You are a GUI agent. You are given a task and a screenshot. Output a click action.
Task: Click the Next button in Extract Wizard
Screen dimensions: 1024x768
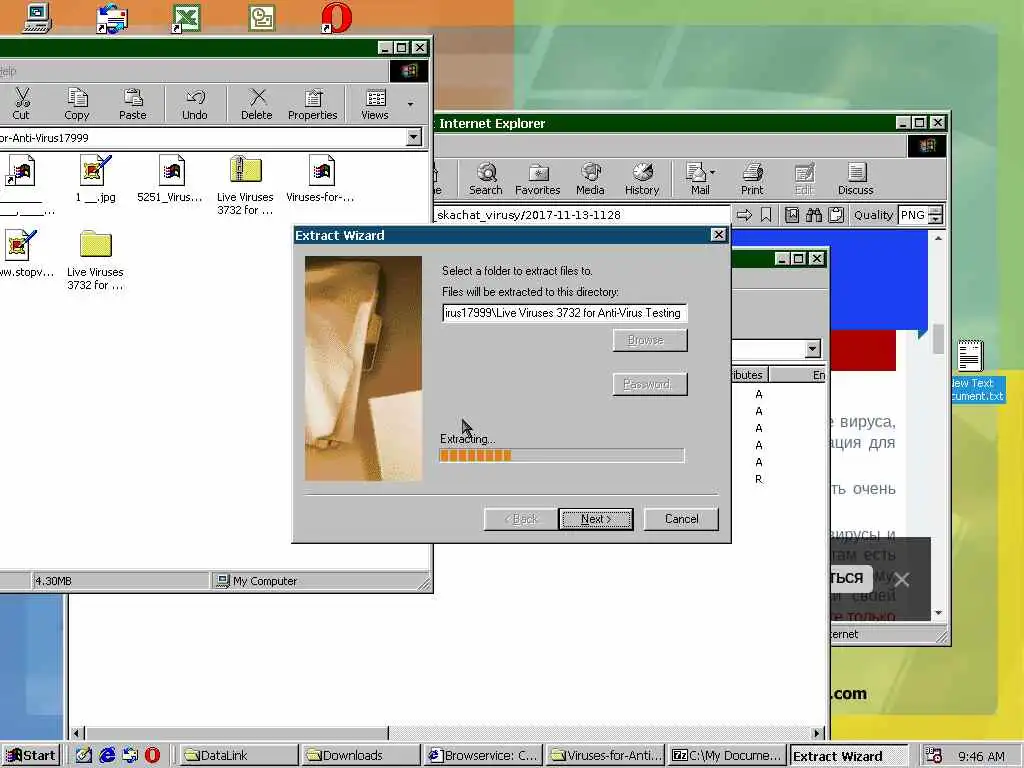pos(596,519)
